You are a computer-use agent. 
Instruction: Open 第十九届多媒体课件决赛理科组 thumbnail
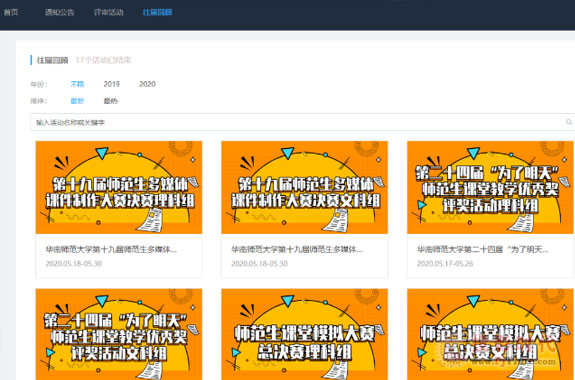tap(119, 187)
